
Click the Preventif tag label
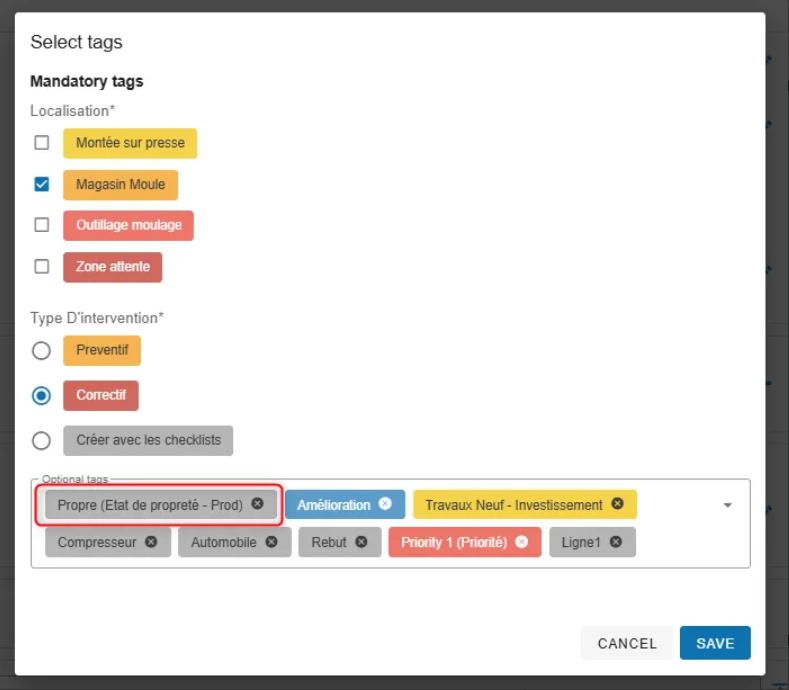(x=102, y=350)
